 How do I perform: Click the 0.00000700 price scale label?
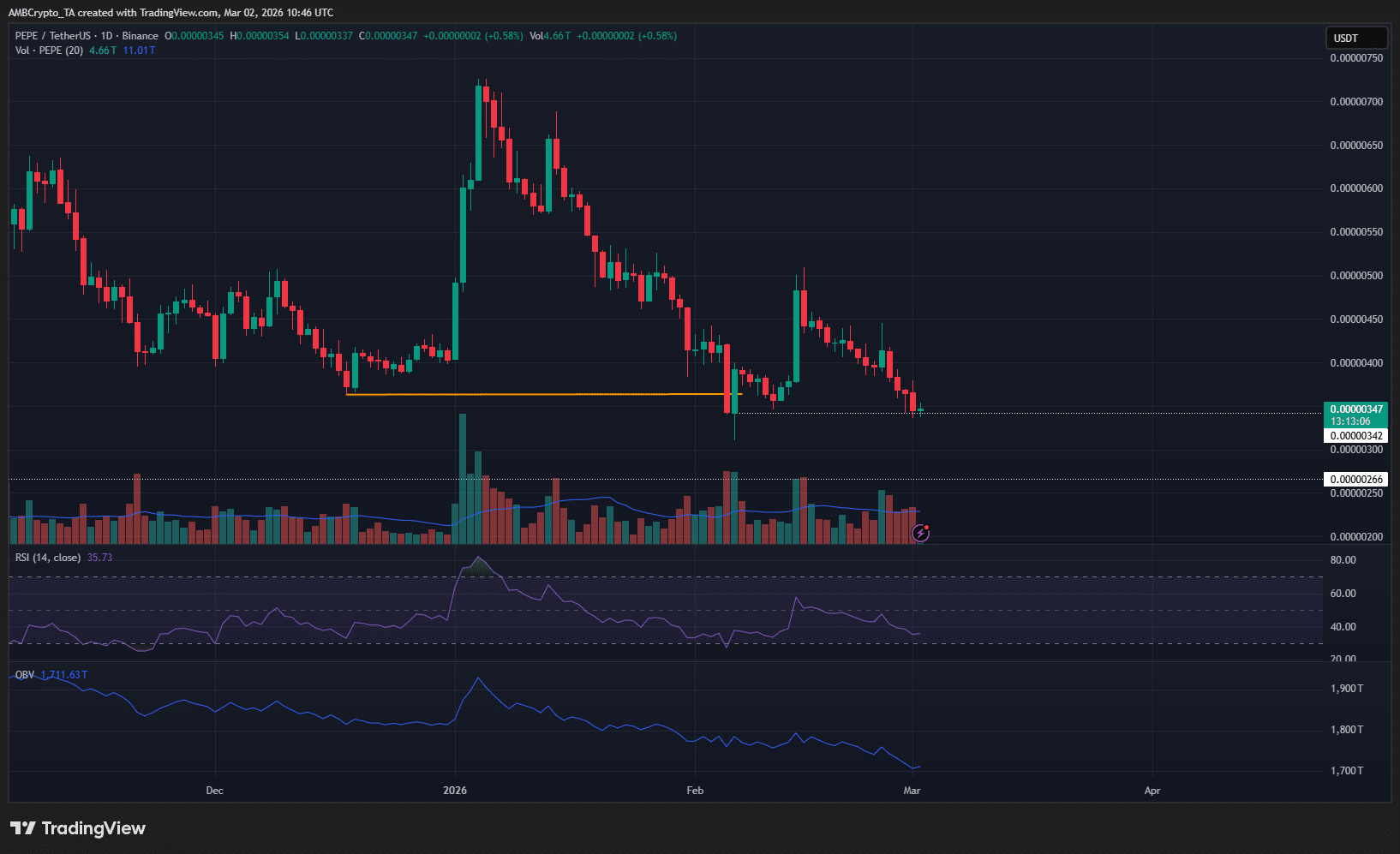point(1355,102)
